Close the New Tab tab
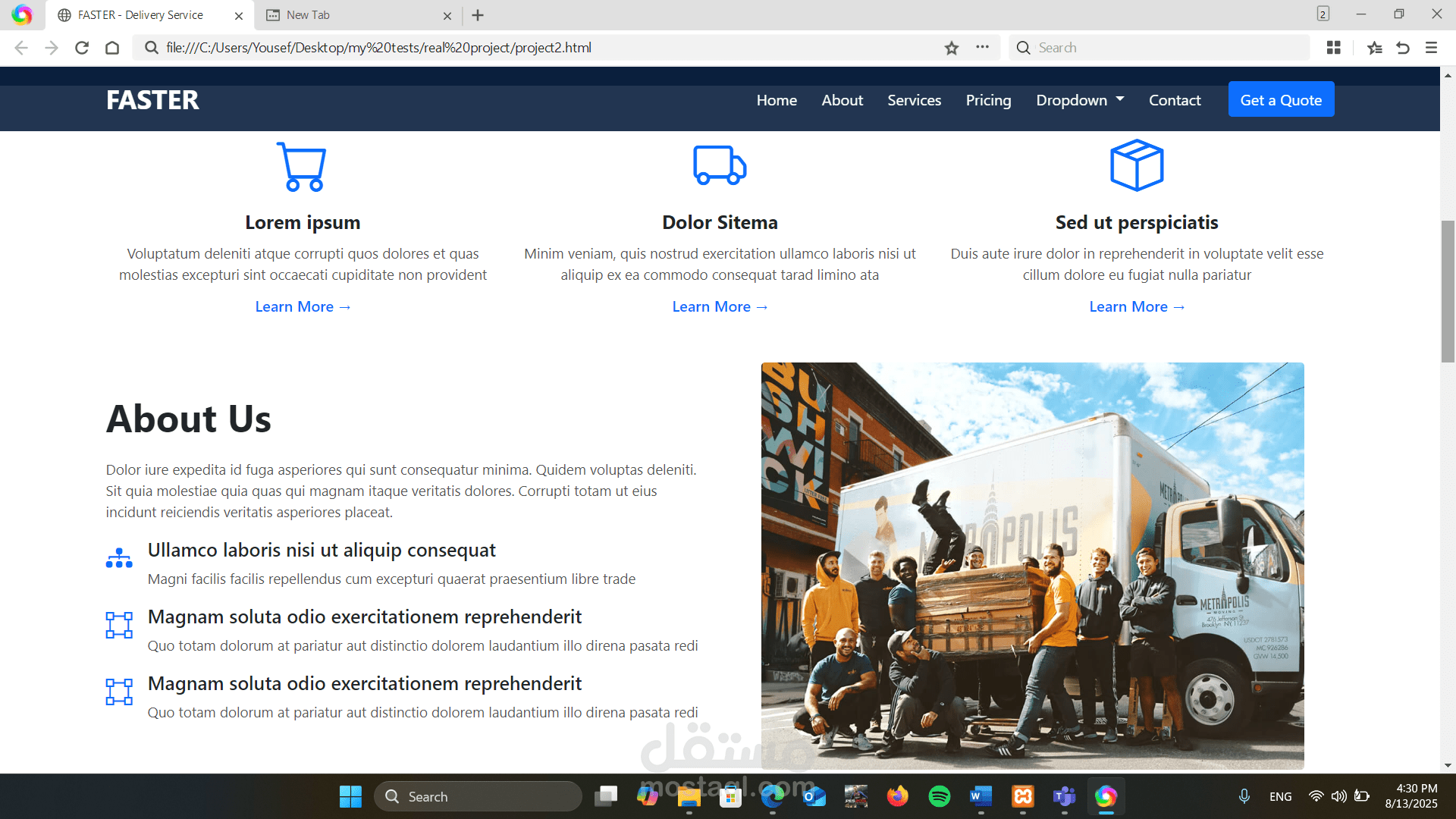 click(x=447, y=16)
